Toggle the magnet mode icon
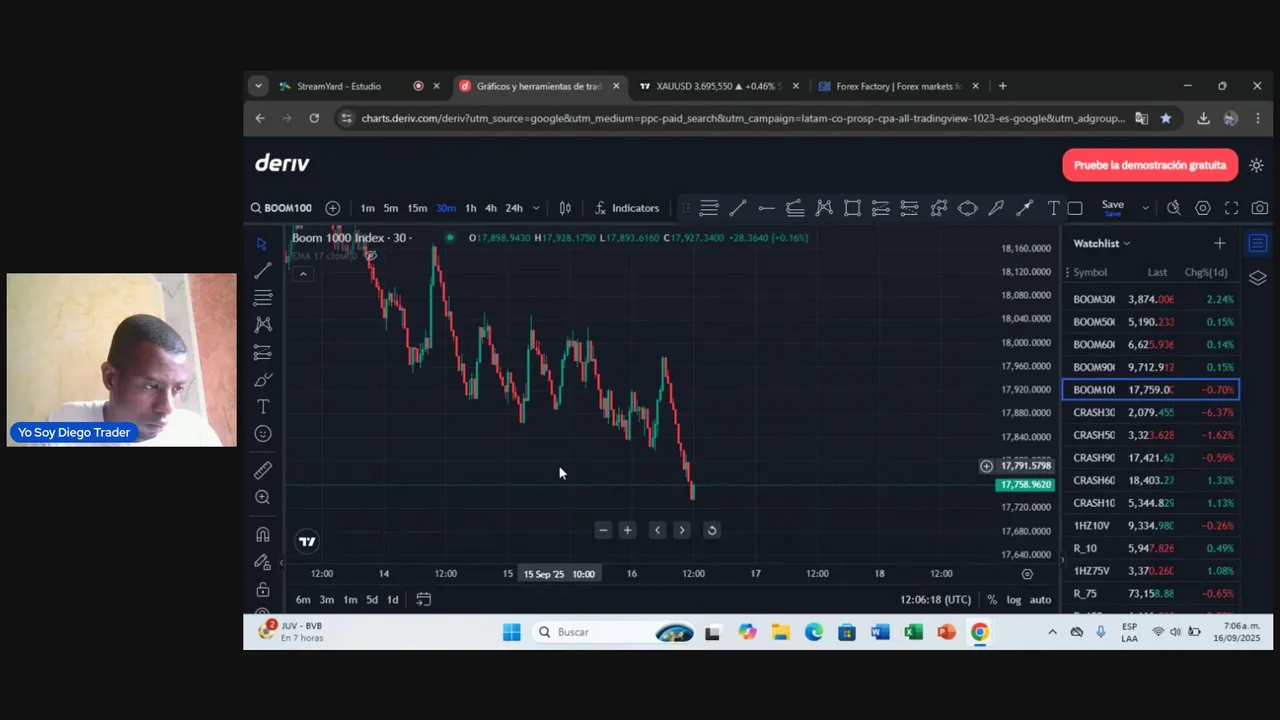Viewport: 1280px width, 720px height. click(263, 534)
